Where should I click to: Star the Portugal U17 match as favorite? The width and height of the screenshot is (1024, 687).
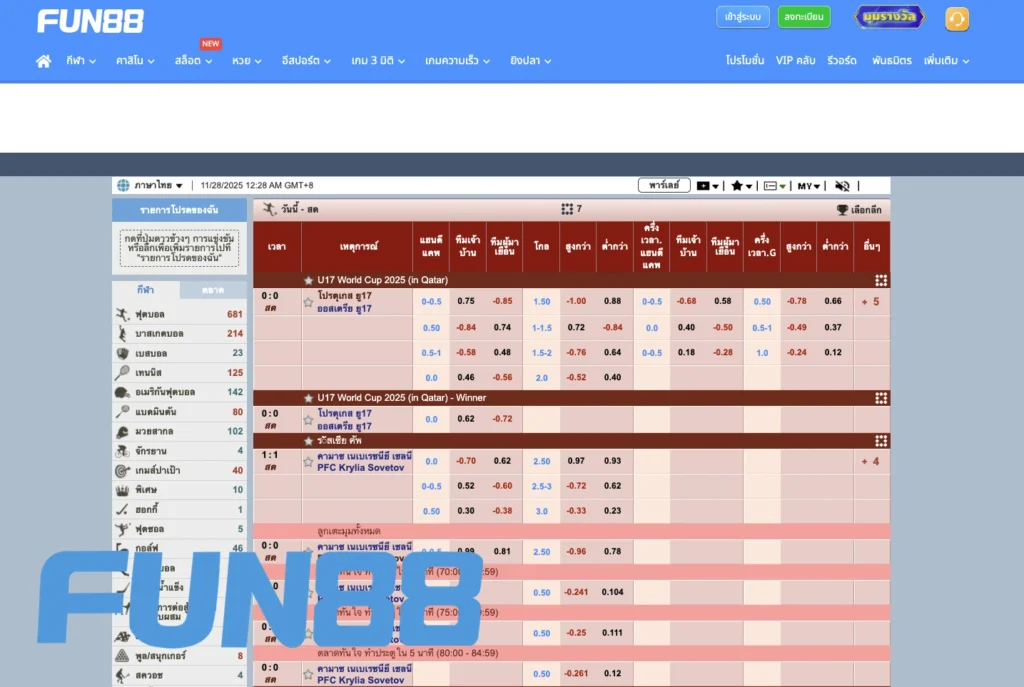click(308, 302)
